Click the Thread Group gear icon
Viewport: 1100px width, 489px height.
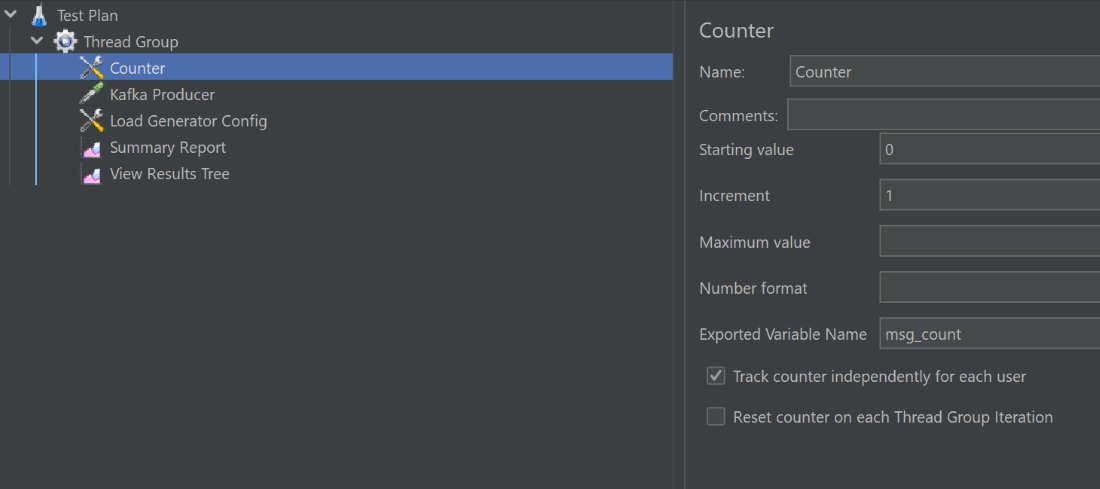coord(65,42)
